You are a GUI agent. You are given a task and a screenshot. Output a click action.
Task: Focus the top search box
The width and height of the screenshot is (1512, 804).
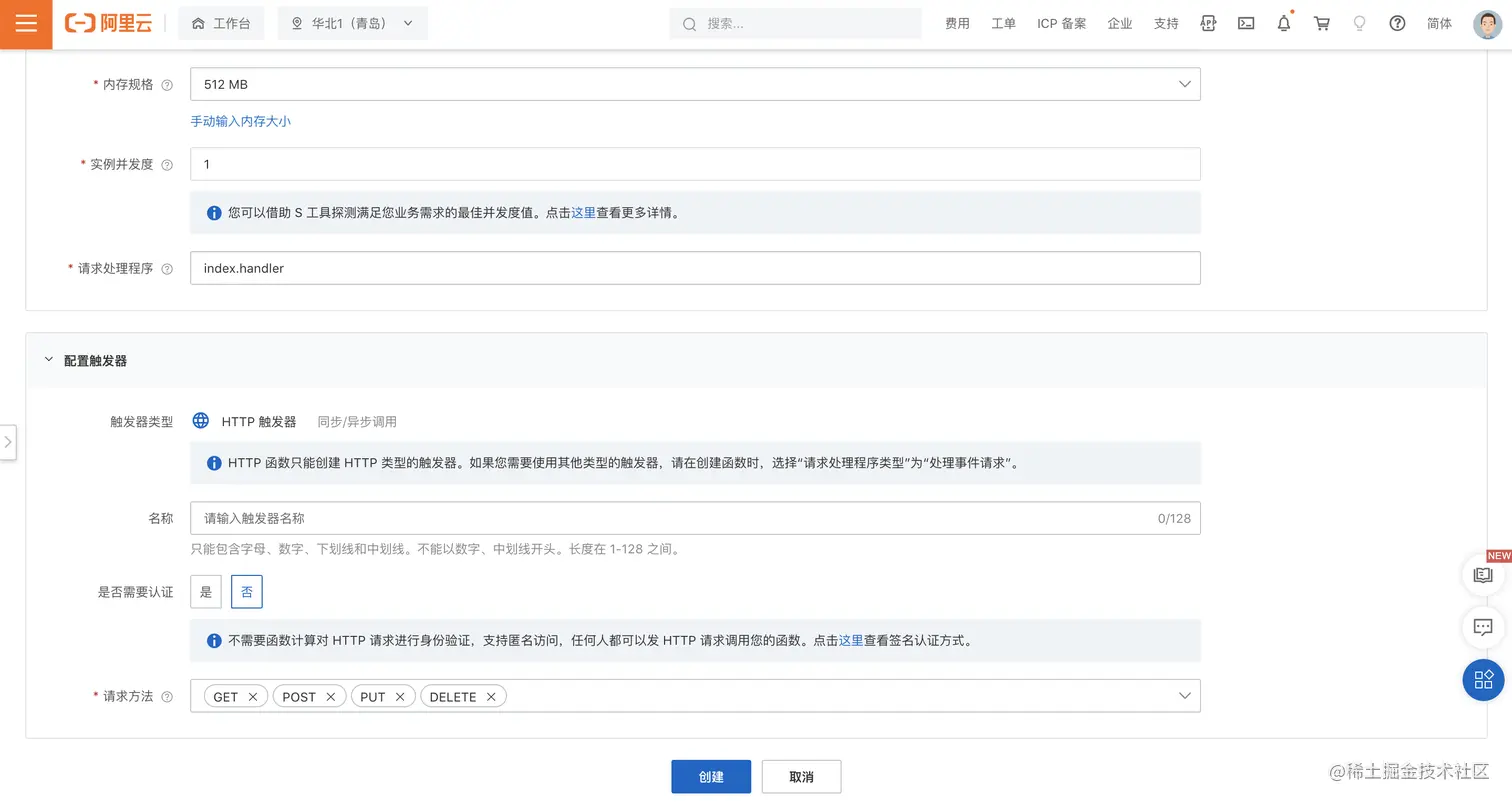[x=795, y=24]
